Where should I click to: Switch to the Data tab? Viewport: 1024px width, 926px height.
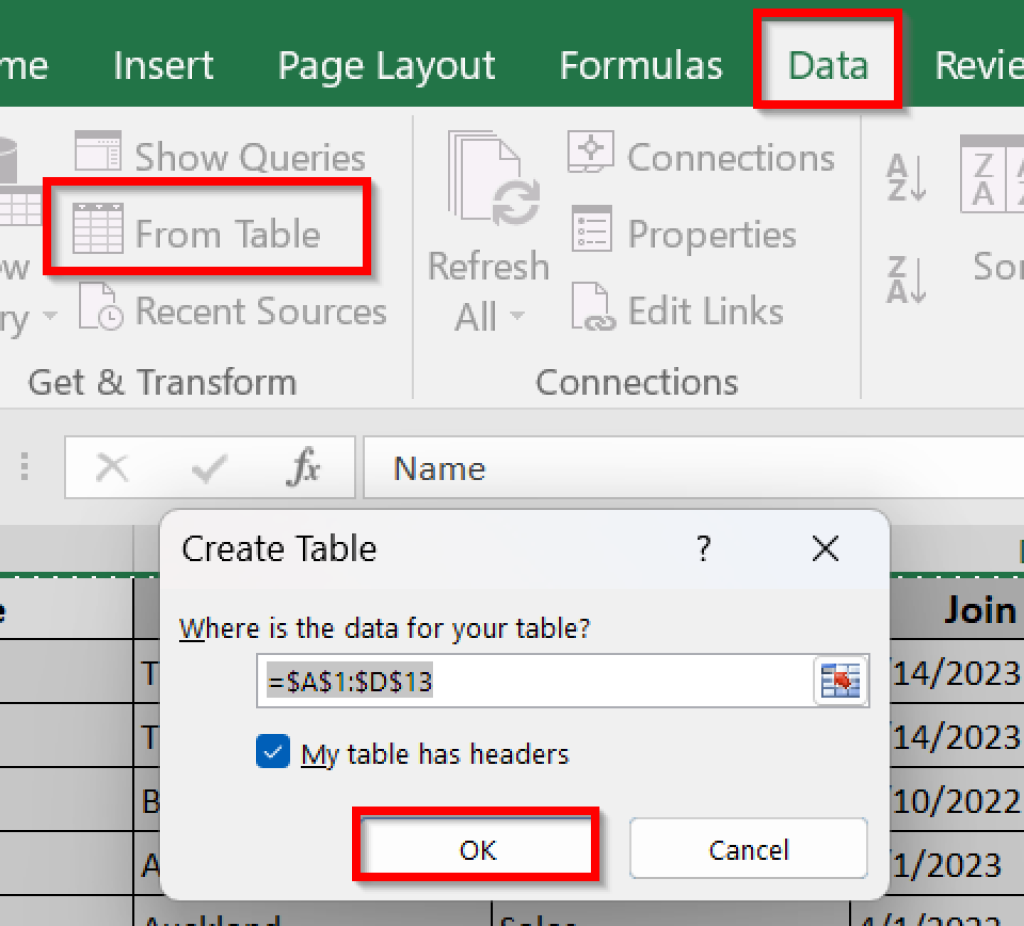(x=828, y=64)
